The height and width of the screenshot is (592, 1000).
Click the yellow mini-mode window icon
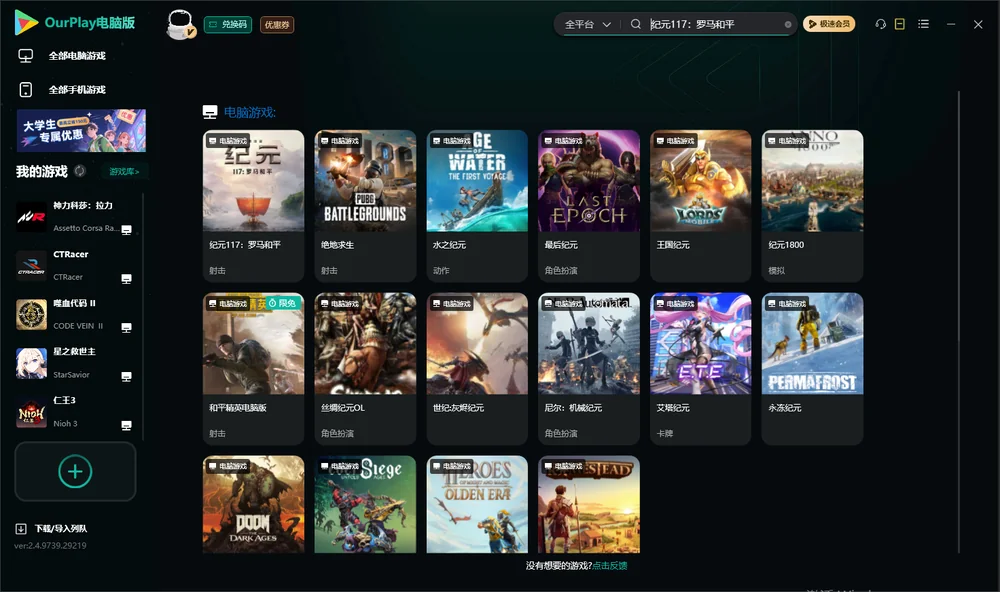point(899,24)
